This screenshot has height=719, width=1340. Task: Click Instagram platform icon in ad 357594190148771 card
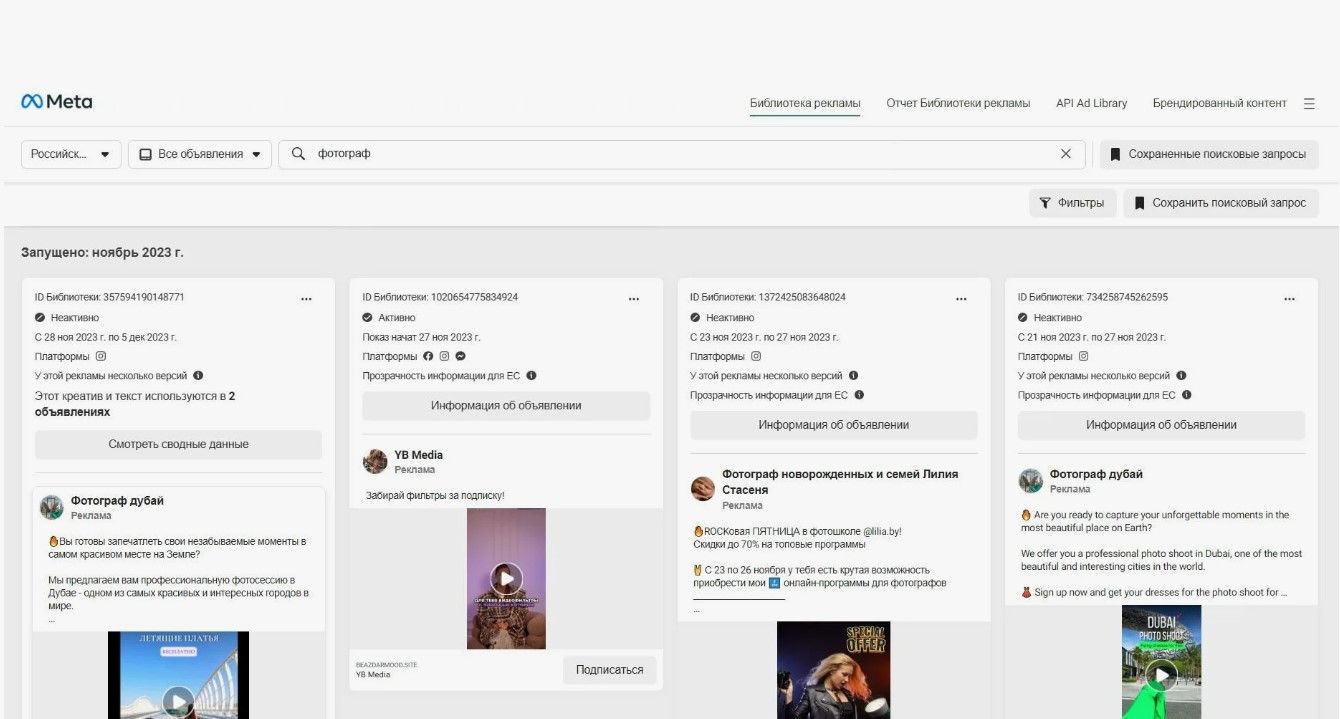click(x=101, y=356)
